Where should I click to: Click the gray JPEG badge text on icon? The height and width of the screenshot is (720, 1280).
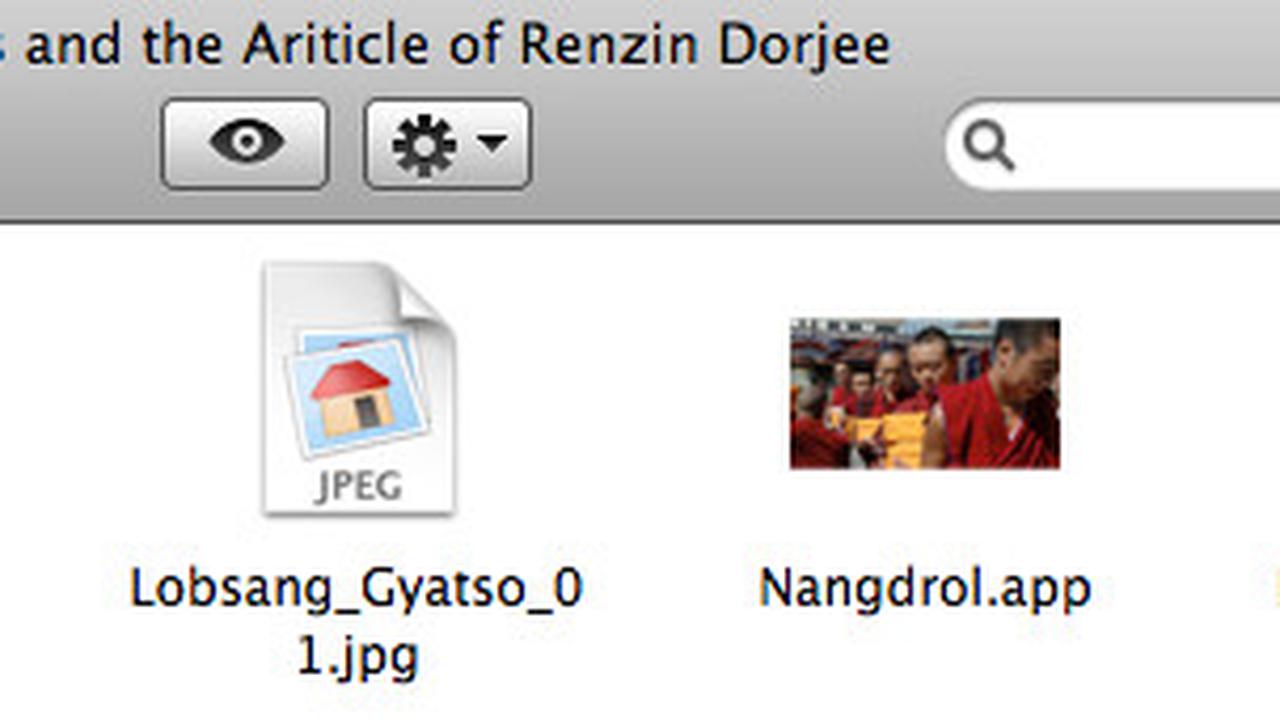pyautogui.click(x=359, y=486)
